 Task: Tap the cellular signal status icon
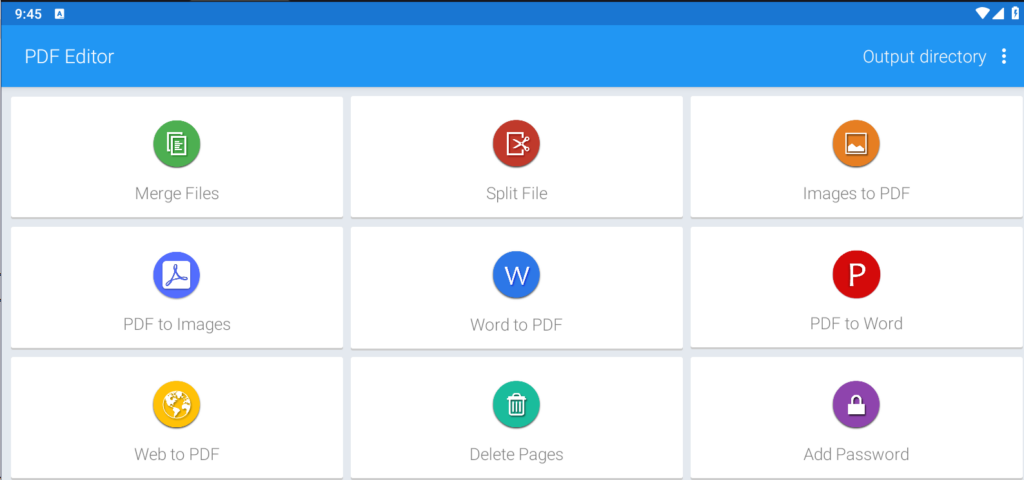[999, 14]
